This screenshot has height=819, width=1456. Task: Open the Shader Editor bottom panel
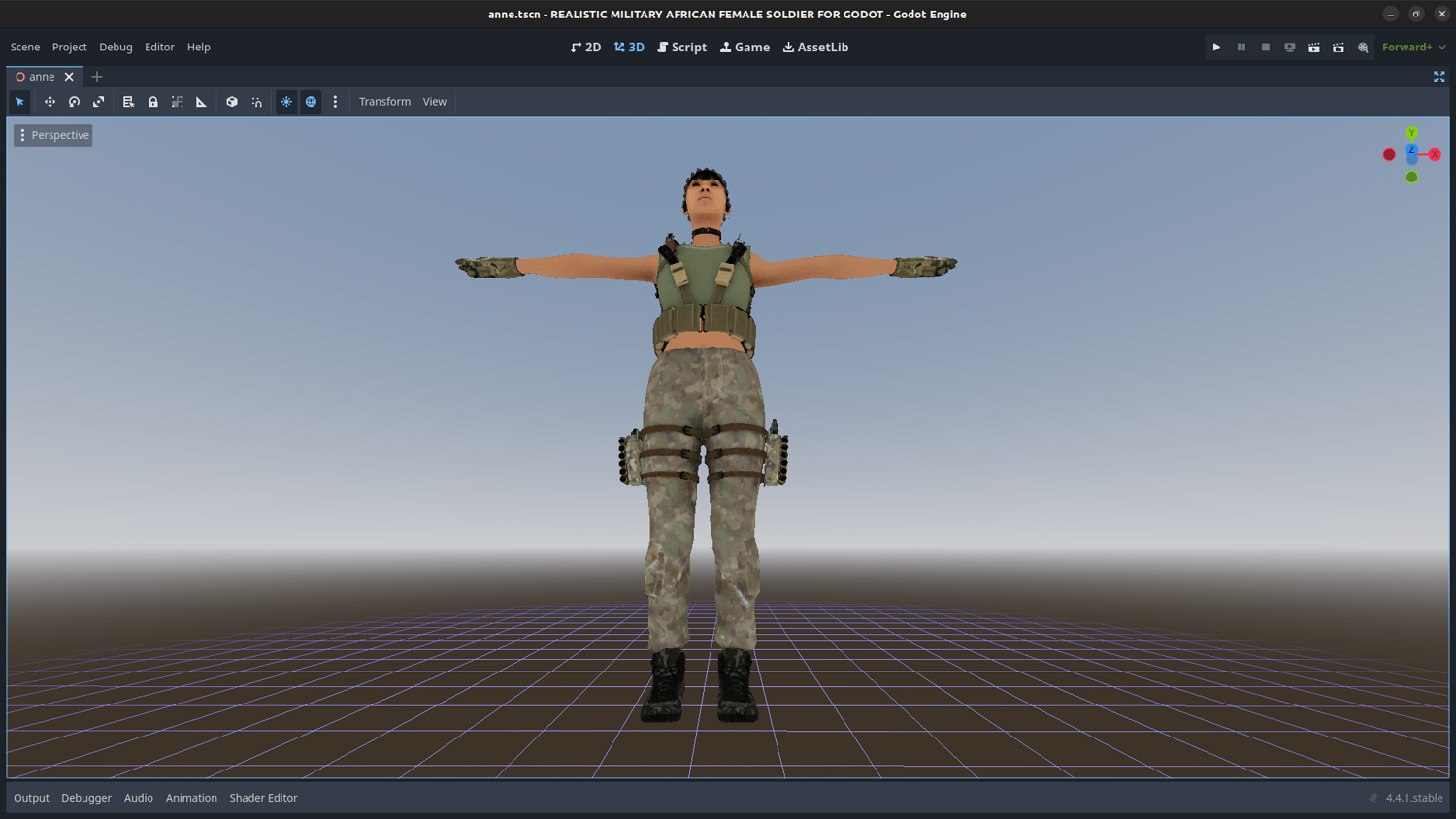point(263,798)
